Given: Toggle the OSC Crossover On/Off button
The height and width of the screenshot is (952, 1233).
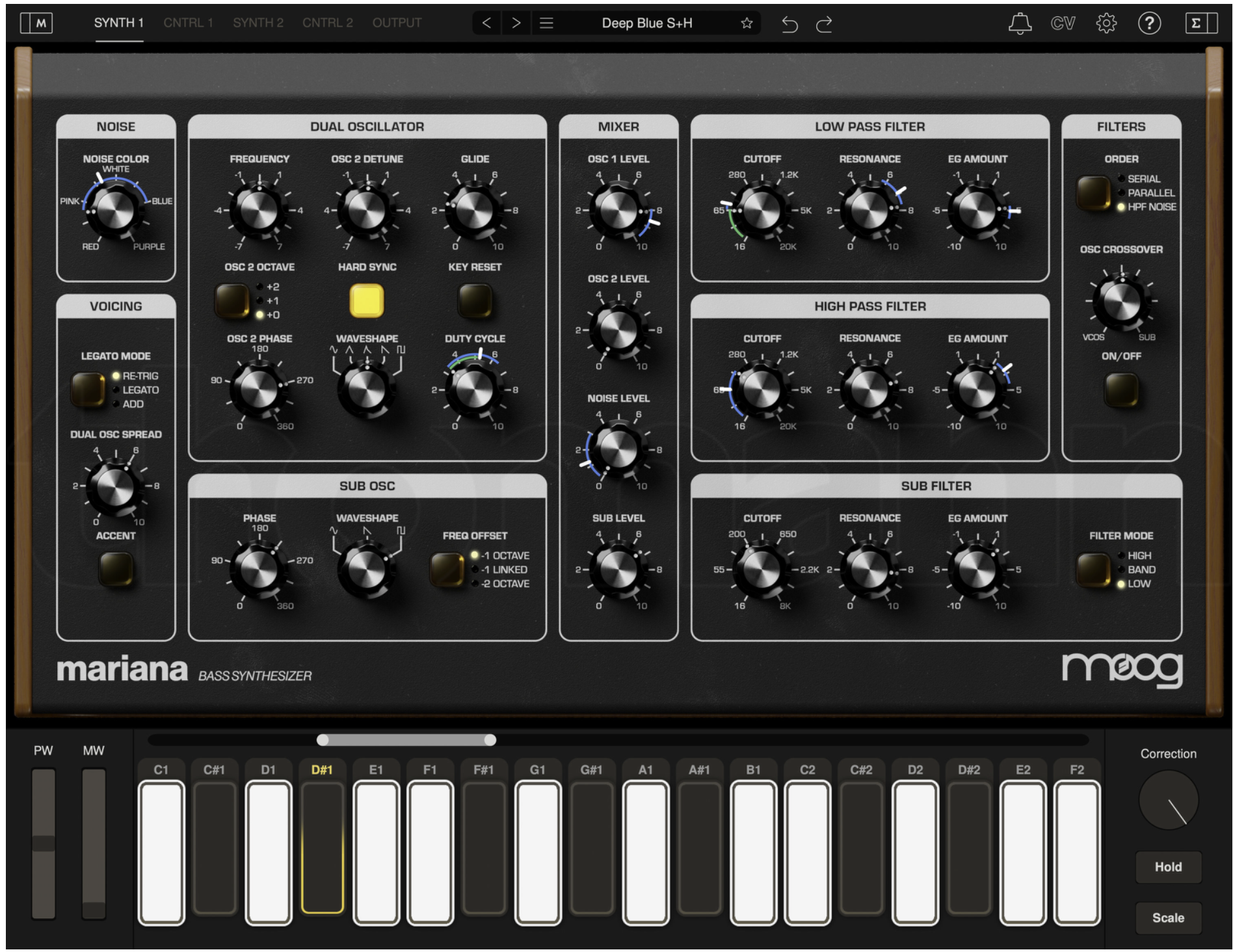Looking at the screenshot, I should click(x=1121, y=390).
